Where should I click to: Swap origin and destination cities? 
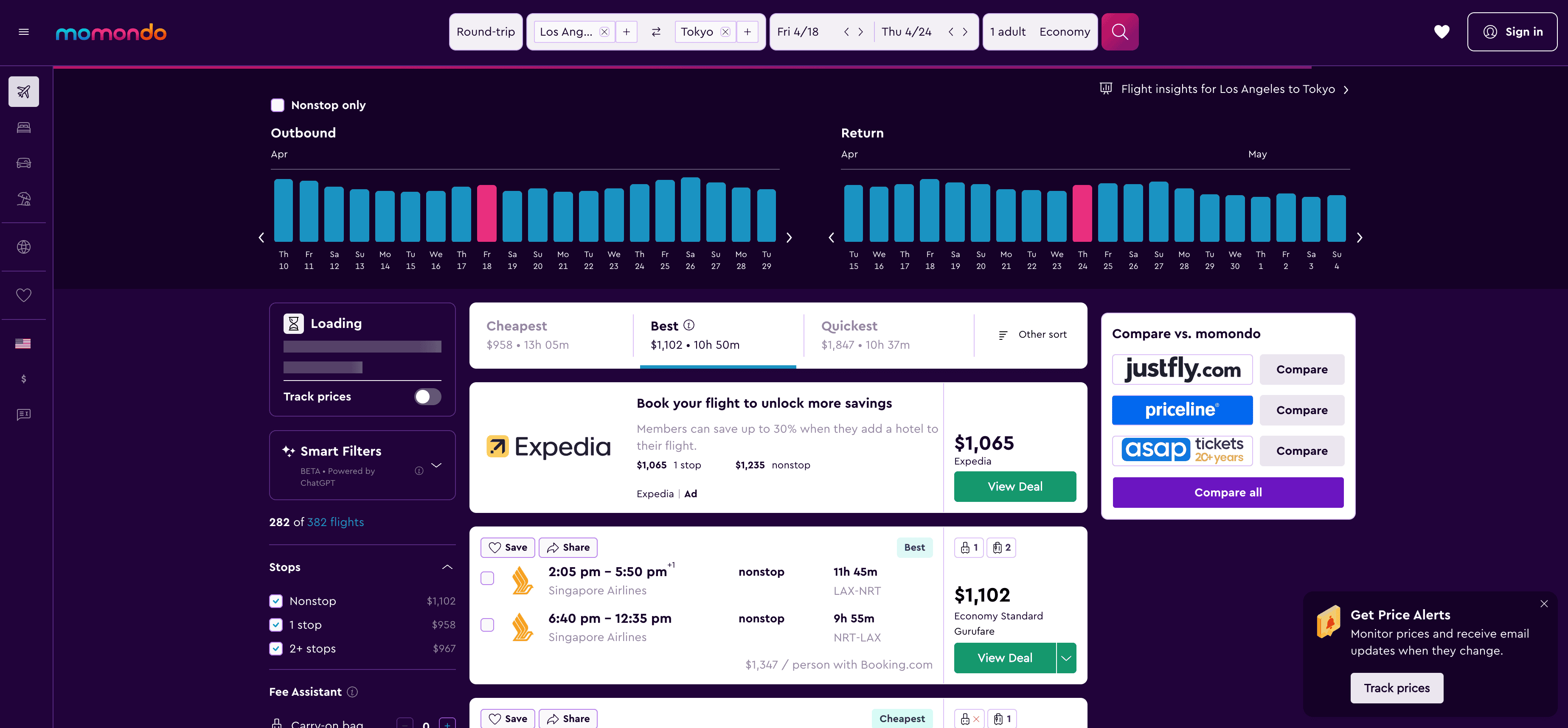[x=655, y=32]
